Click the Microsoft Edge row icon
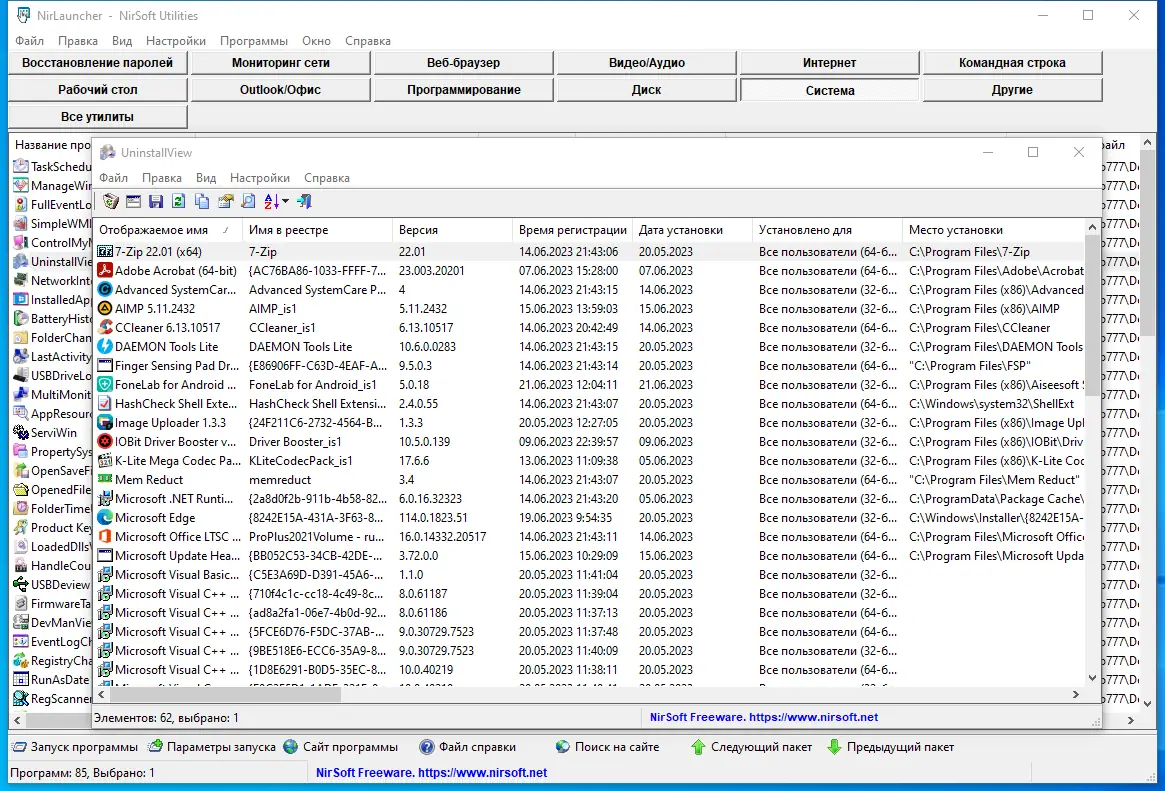Screen dimensions: 1165x791 click(x=105, y=518)
